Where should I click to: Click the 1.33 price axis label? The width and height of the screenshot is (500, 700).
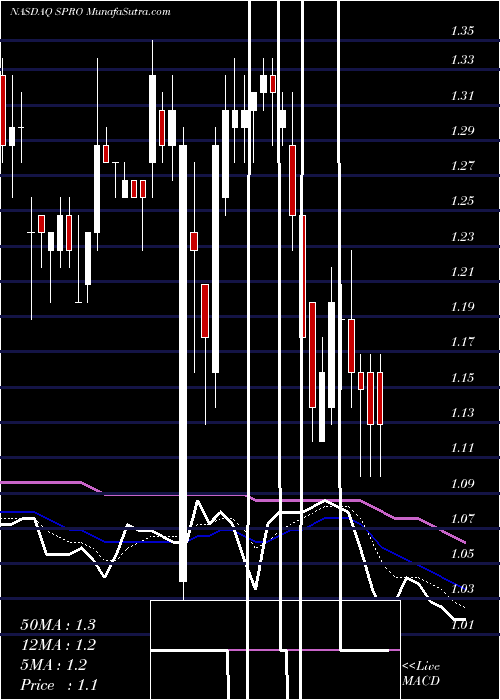click(462, 59)
